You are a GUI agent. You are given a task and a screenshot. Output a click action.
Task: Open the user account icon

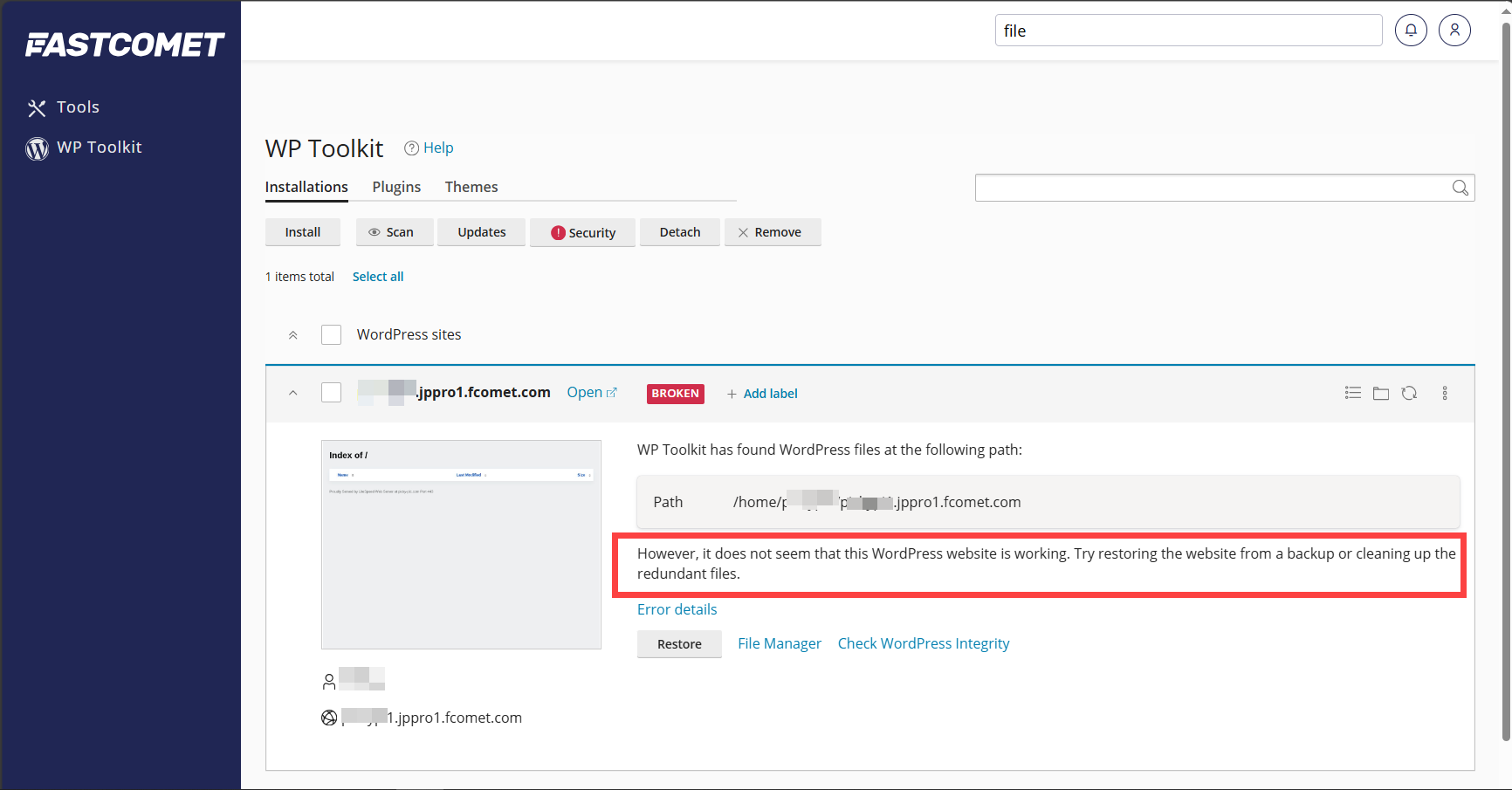tap(1454, 31)
